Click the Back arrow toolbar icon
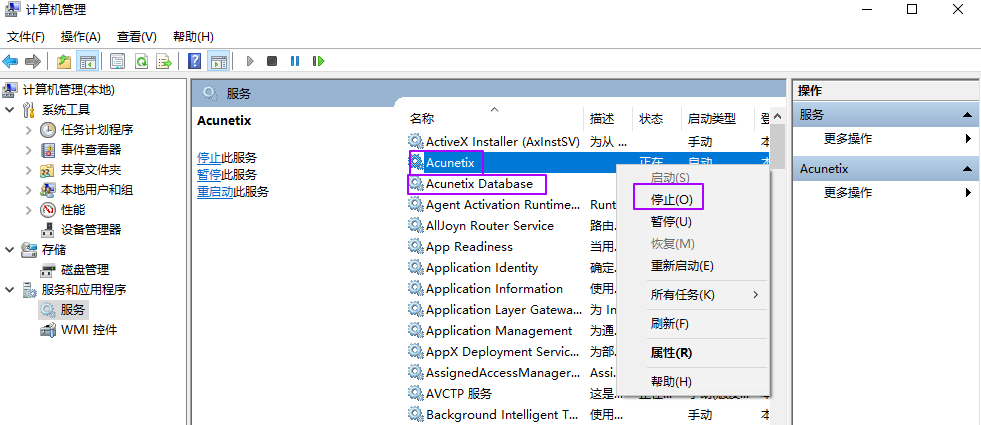The height and width of the screenshot is (425, 981). pos(11,61)
